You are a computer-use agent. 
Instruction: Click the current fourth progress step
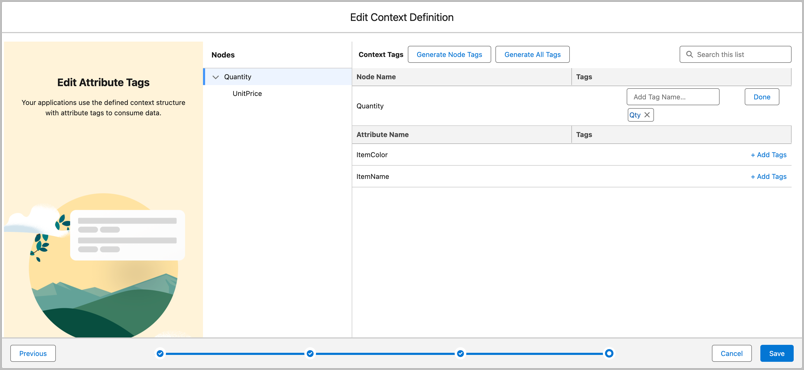[x=609, y=353]
